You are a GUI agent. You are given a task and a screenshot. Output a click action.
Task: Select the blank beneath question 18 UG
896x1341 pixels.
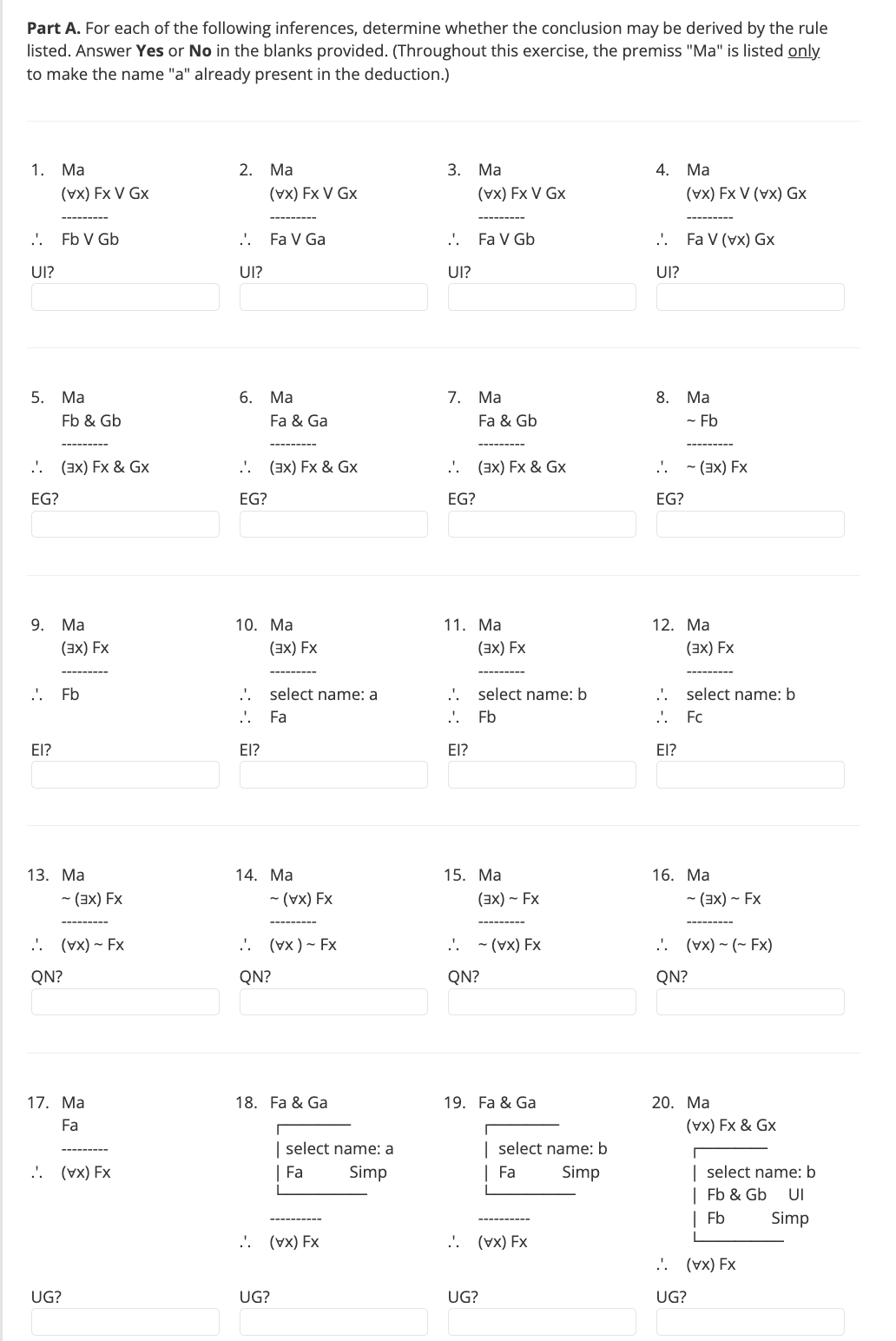pos(333,1322)
